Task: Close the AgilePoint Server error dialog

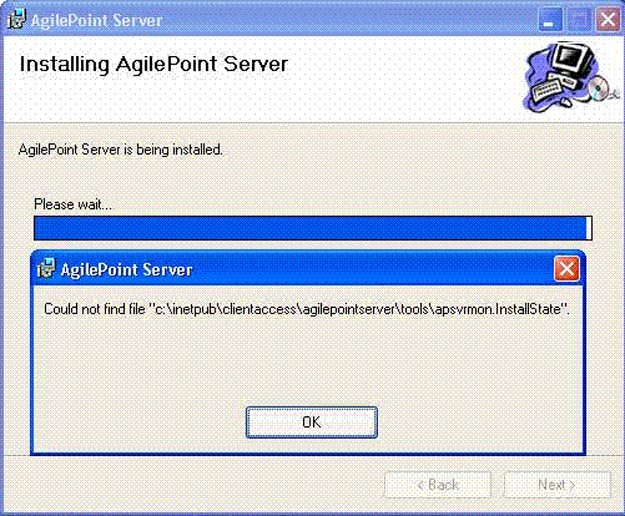Action: click(x=566, y=269)
